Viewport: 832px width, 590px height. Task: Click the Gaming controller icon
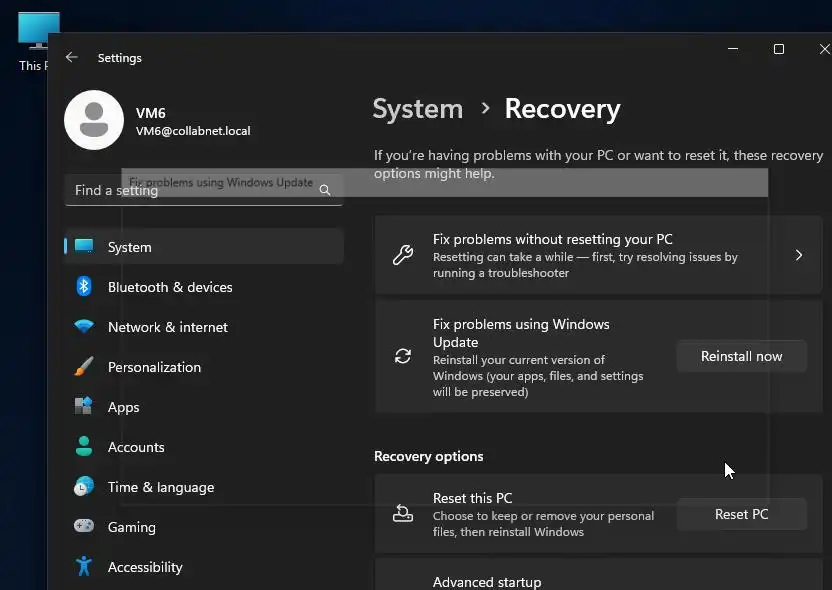(84, 526)
